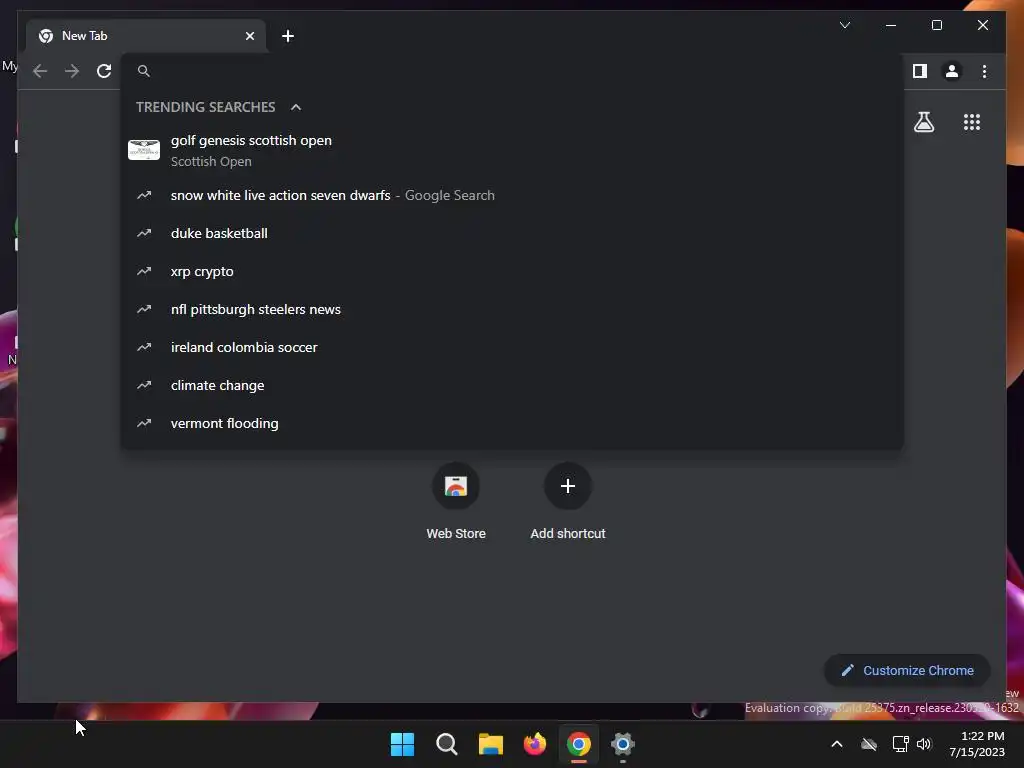Open Windows taskbar Search
The width and height of the screenshot is (1024, 768).
click(x=447, y=744)
